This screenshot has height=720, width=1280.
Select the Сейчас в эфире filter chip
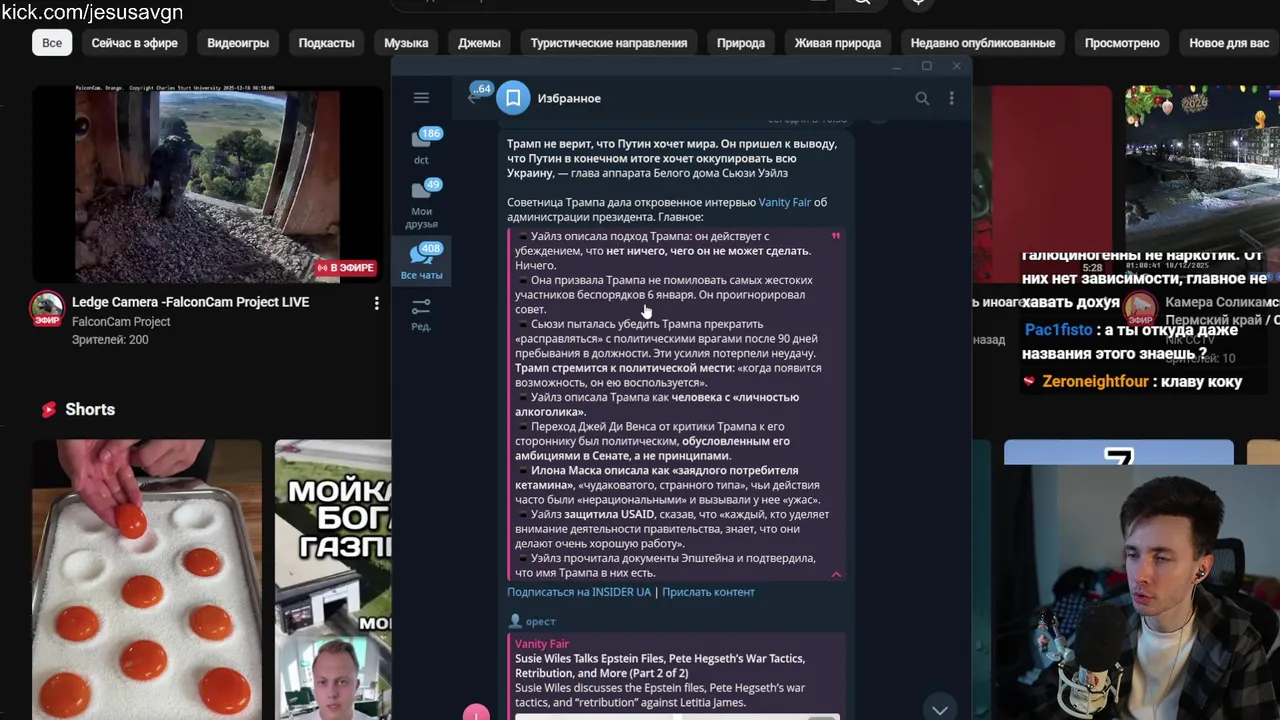click(135, 43)
